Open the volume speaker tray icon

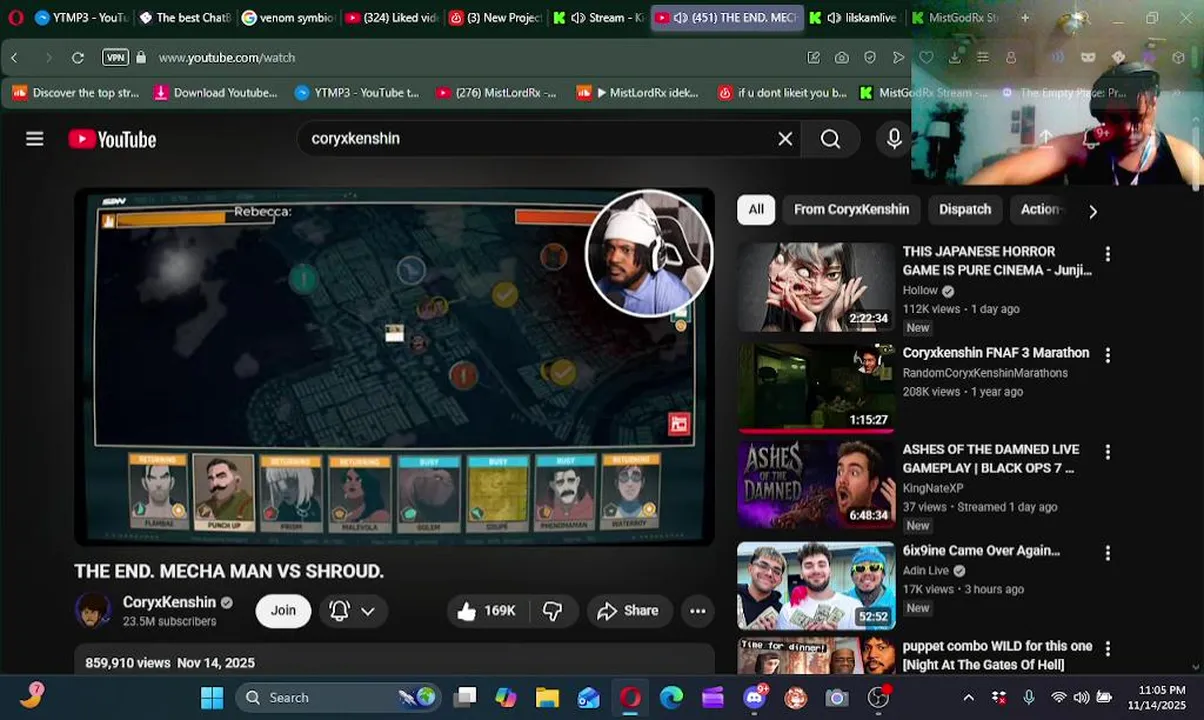click(x=1081, y=697)
